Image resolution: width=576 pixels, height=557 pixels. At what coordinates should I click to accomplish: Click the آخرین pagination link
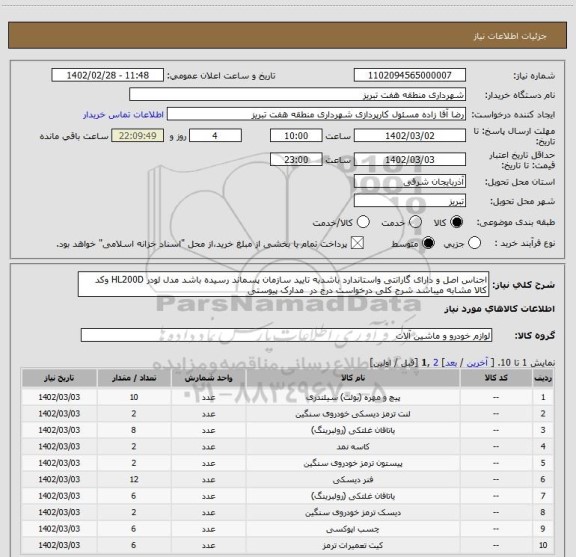tap(477, 363)
